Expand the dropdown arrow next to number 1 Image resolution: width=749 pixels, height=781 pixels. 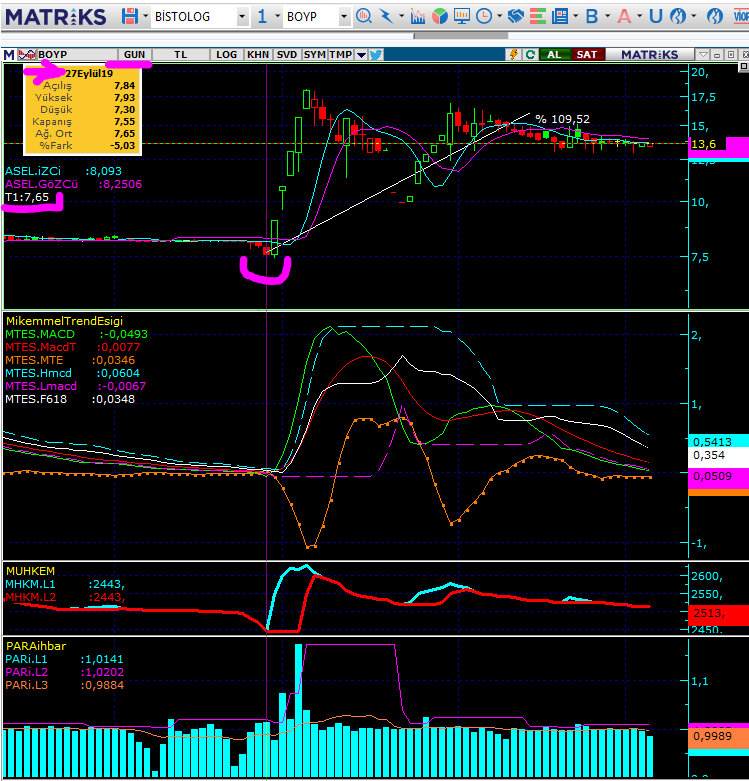277,16
